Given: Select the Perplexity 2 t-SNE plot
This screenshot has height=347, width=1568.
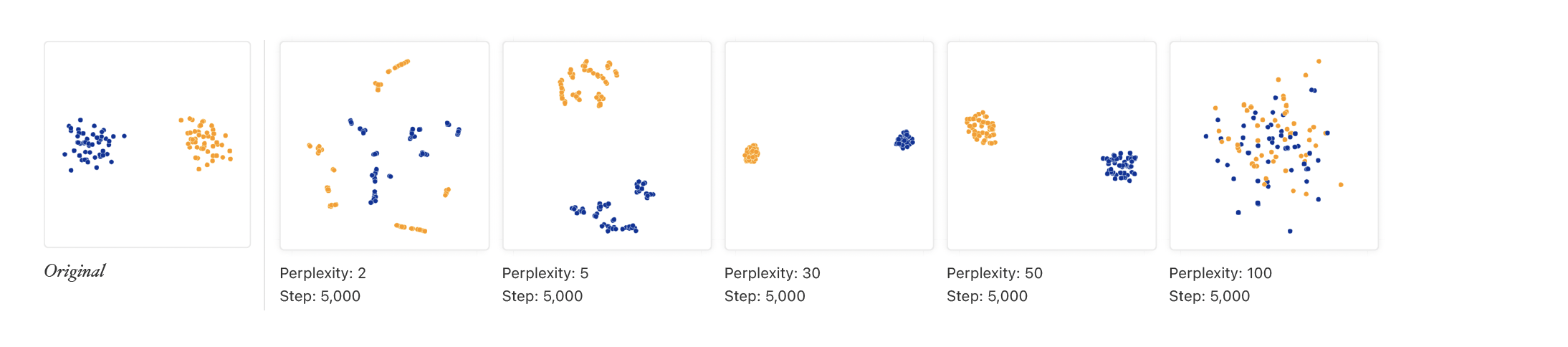Looking at the screenshot, I should (385, 146).
